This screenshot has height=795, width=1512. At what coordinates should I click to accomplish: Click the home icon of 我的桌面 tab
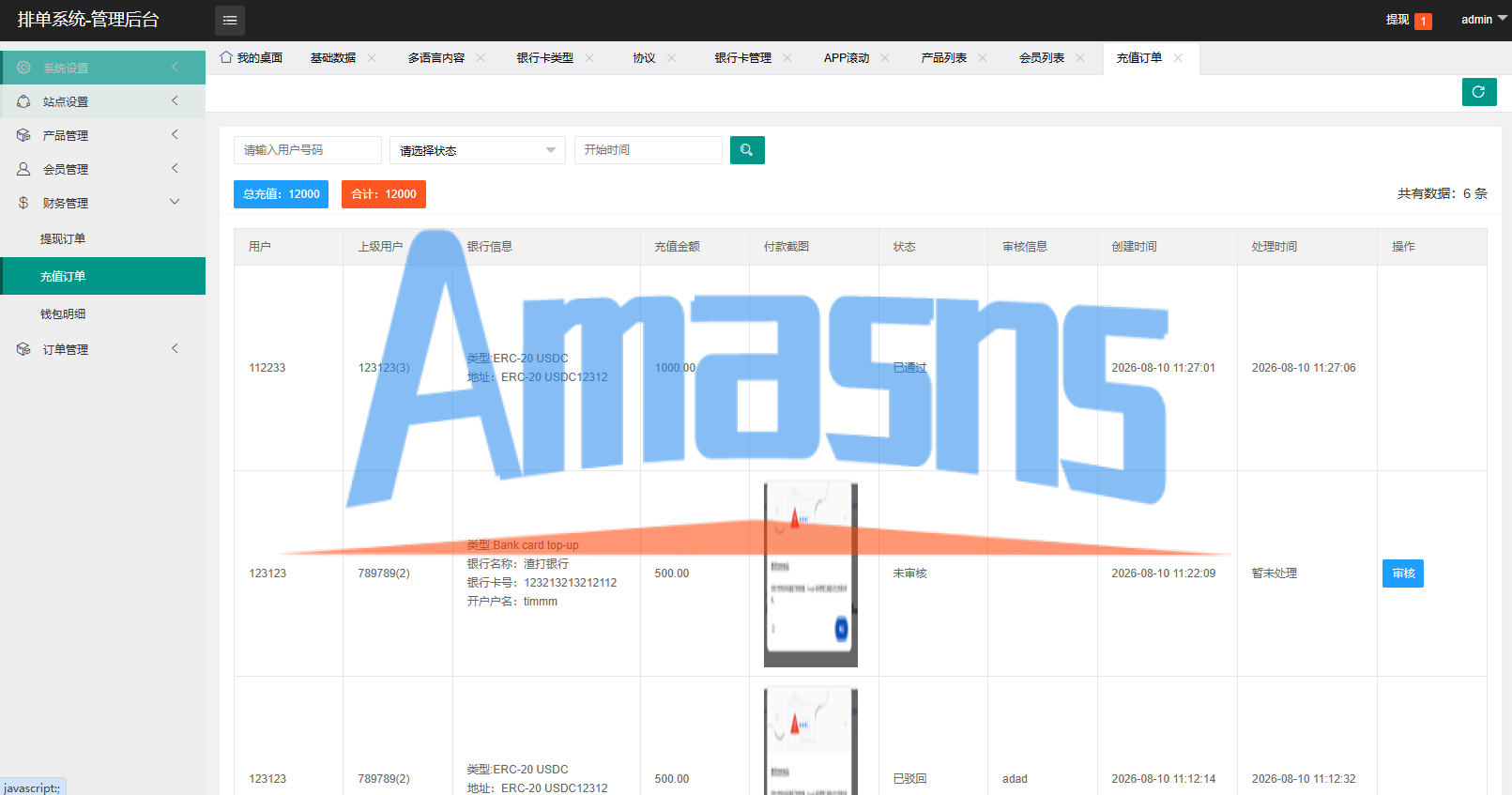(x=226, y=57)
